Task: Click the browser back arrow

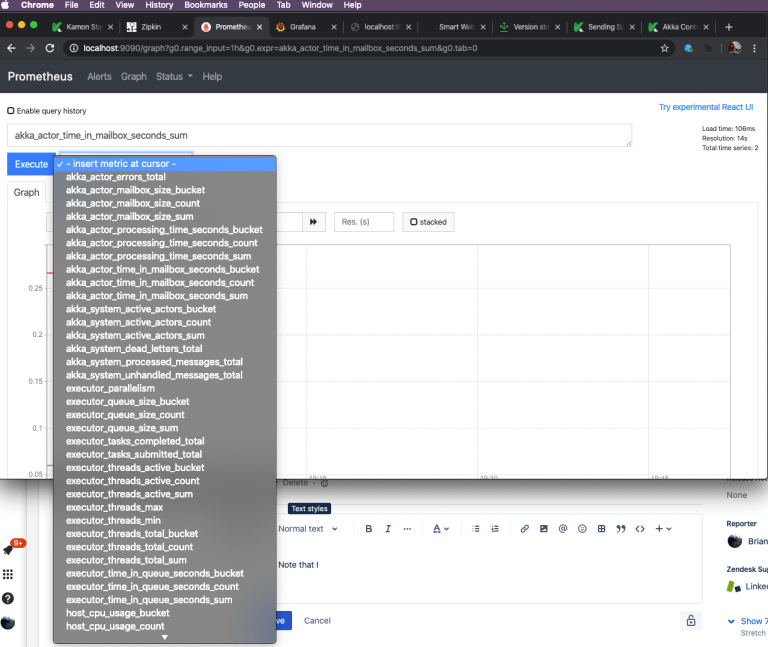Action: click(11, 48)
